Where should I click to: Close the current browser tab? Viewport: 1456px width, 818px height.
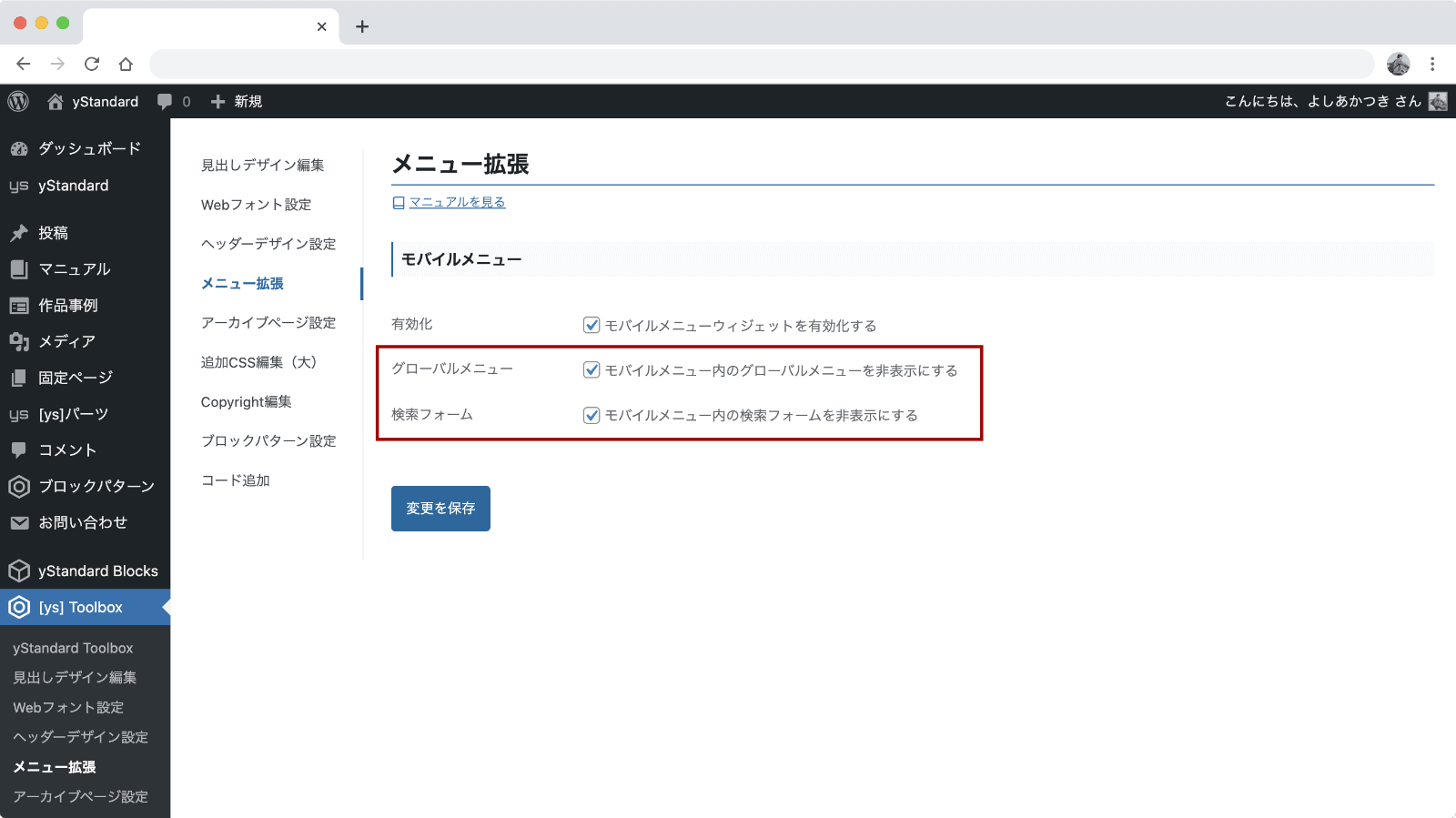click(321, 26)
